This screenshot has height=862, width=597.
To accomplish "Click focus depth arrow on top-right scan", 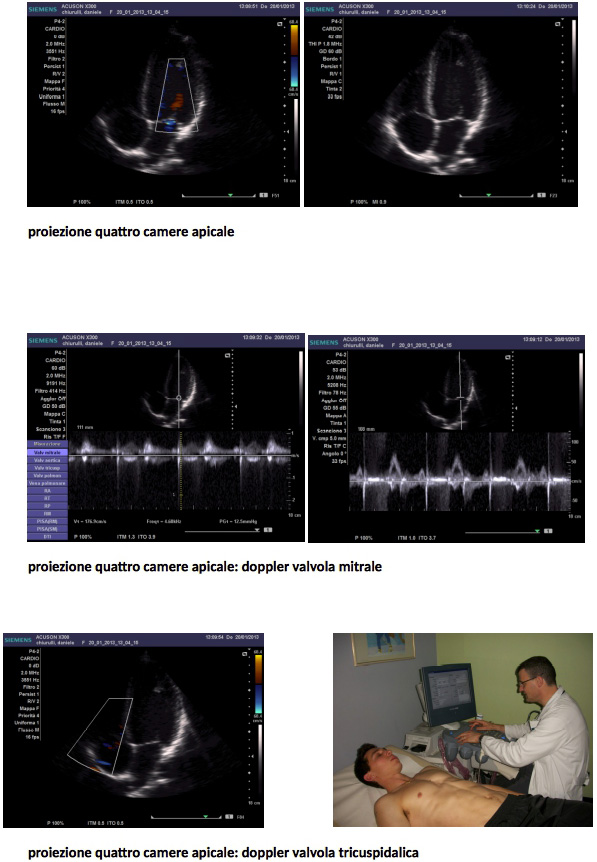I will coord(566,132).
